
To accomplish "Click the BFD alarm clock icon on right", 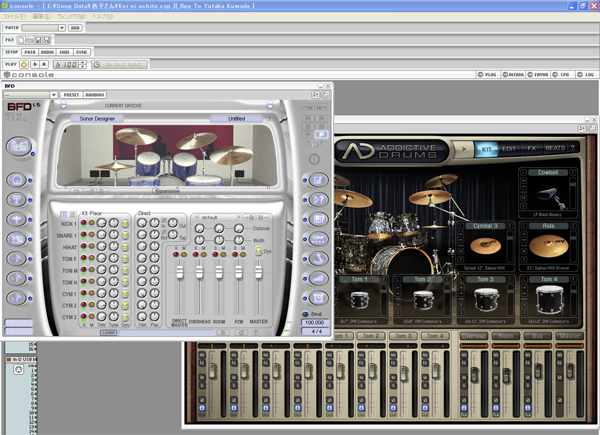I will tap(318, 298).
